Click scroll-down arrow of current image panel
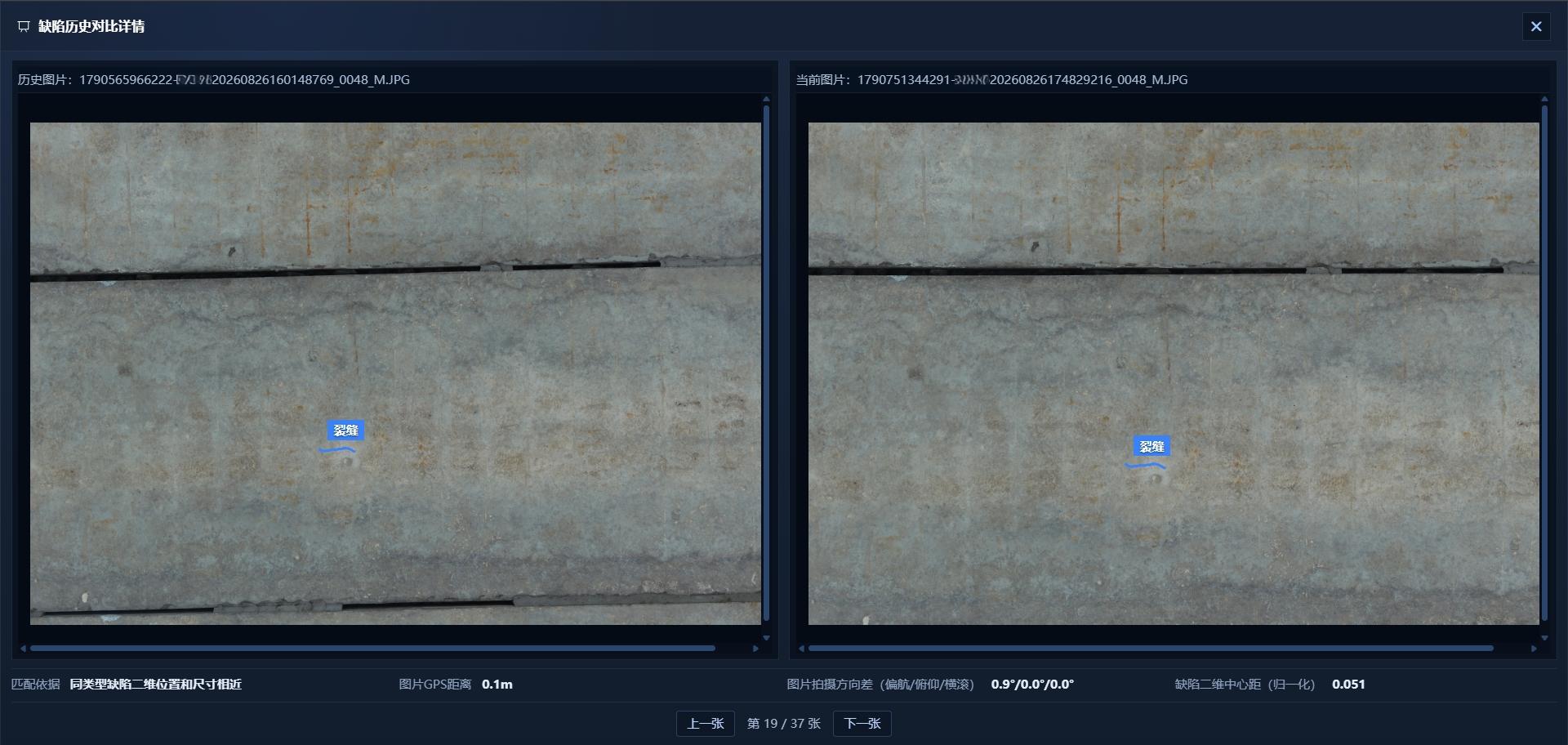The height and width of the screenshot is (745, 1568). click(1544, 637)
